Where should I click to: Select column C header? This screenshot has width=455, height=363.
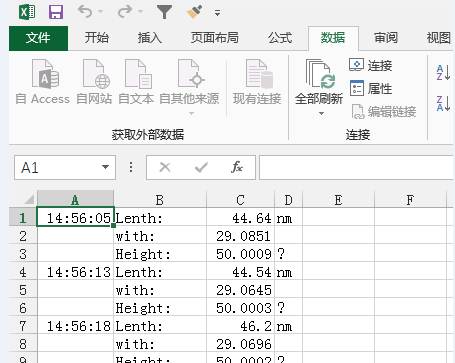pos(240,200)
